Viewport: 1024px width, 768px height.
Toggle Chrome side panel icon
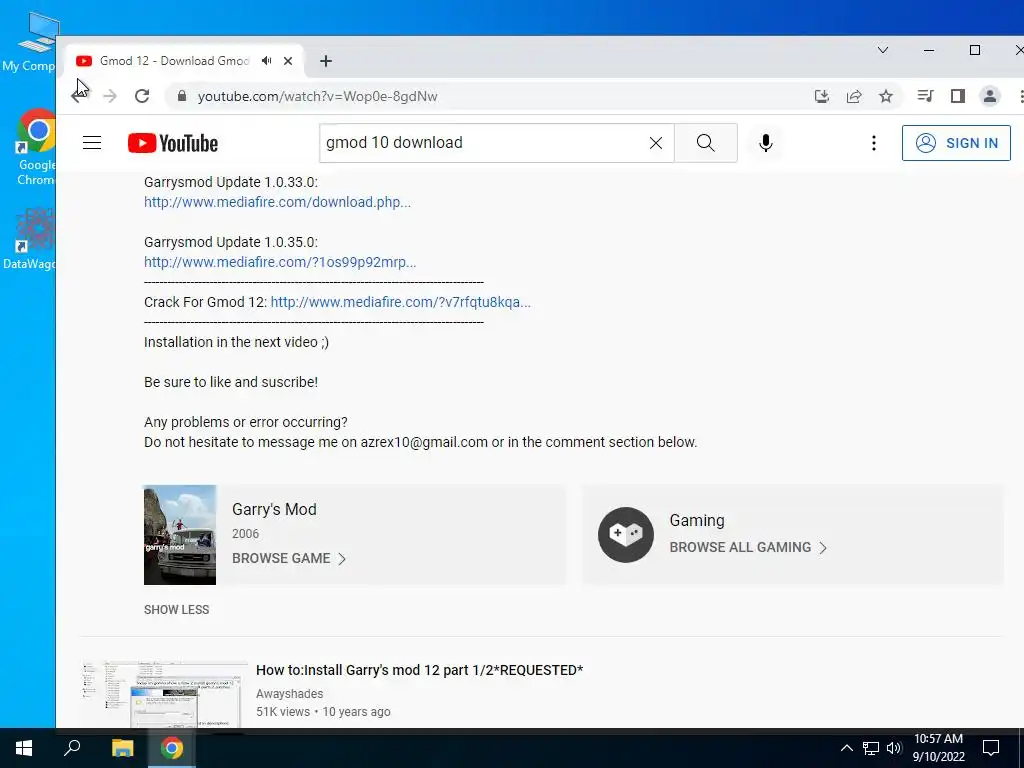[x=957, y=97]
